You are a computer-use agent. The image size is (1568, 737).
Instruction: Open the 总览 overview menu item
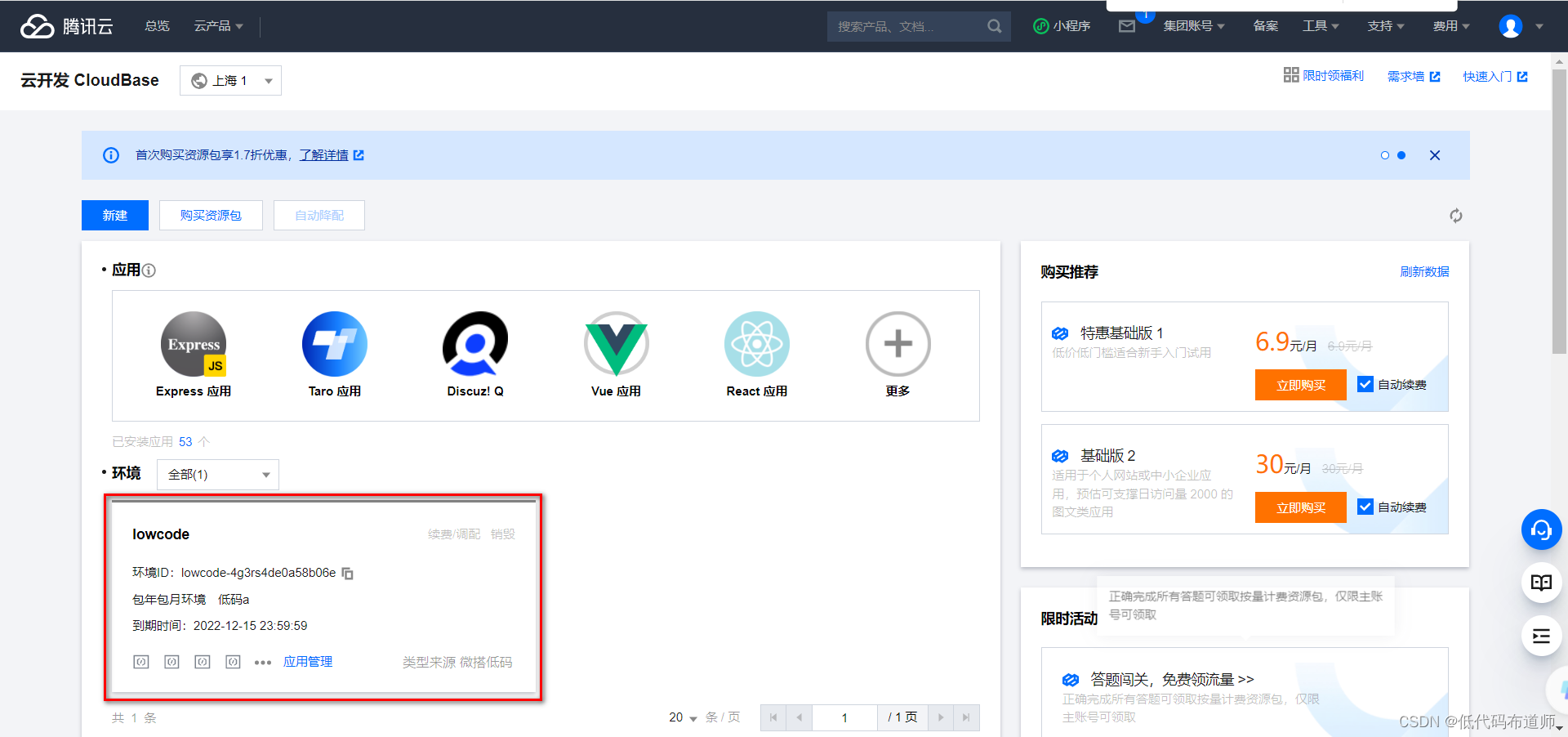click(x=157, y=26)
